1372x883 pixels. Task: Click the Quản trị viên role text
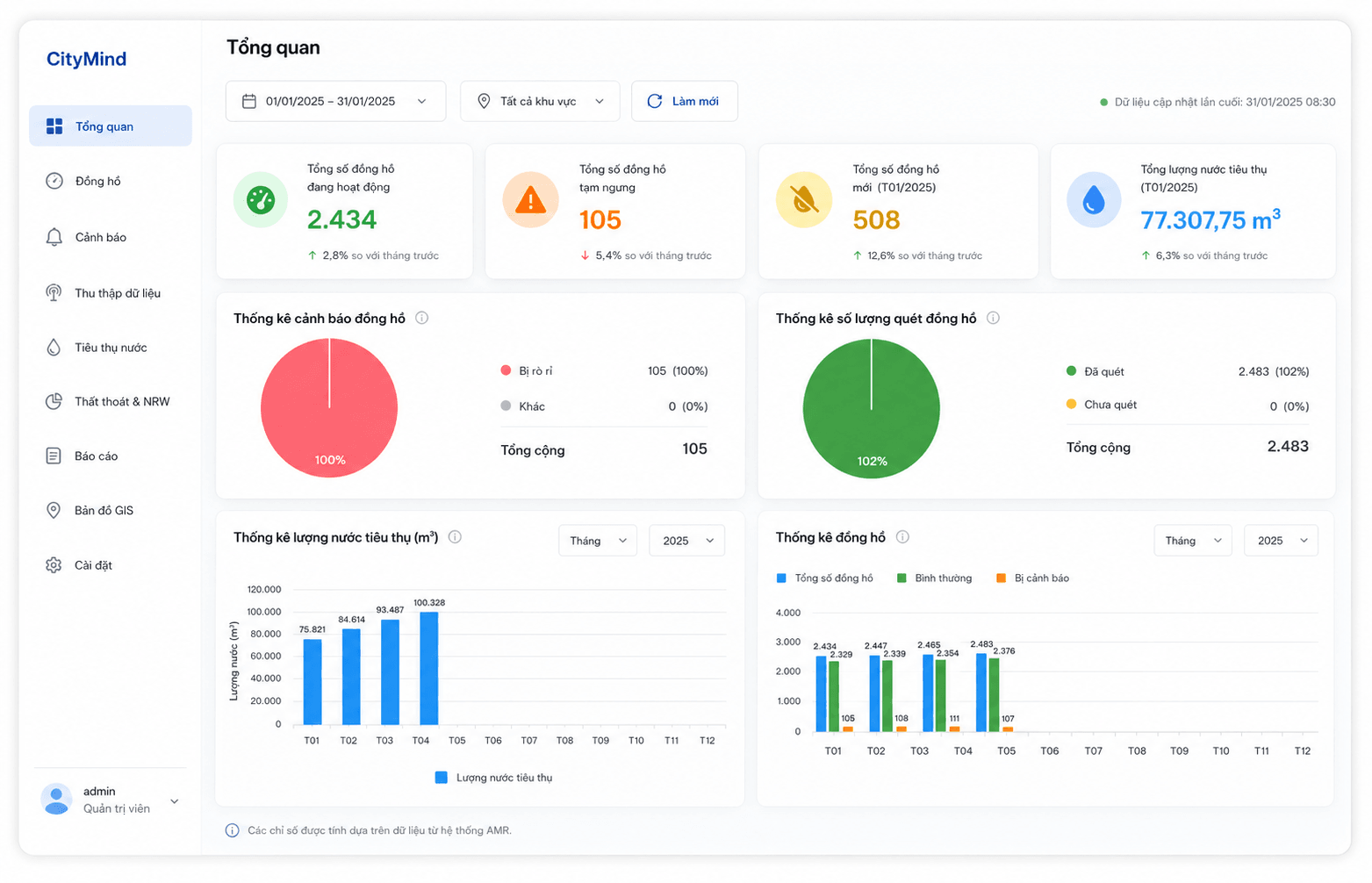(117, 809)
